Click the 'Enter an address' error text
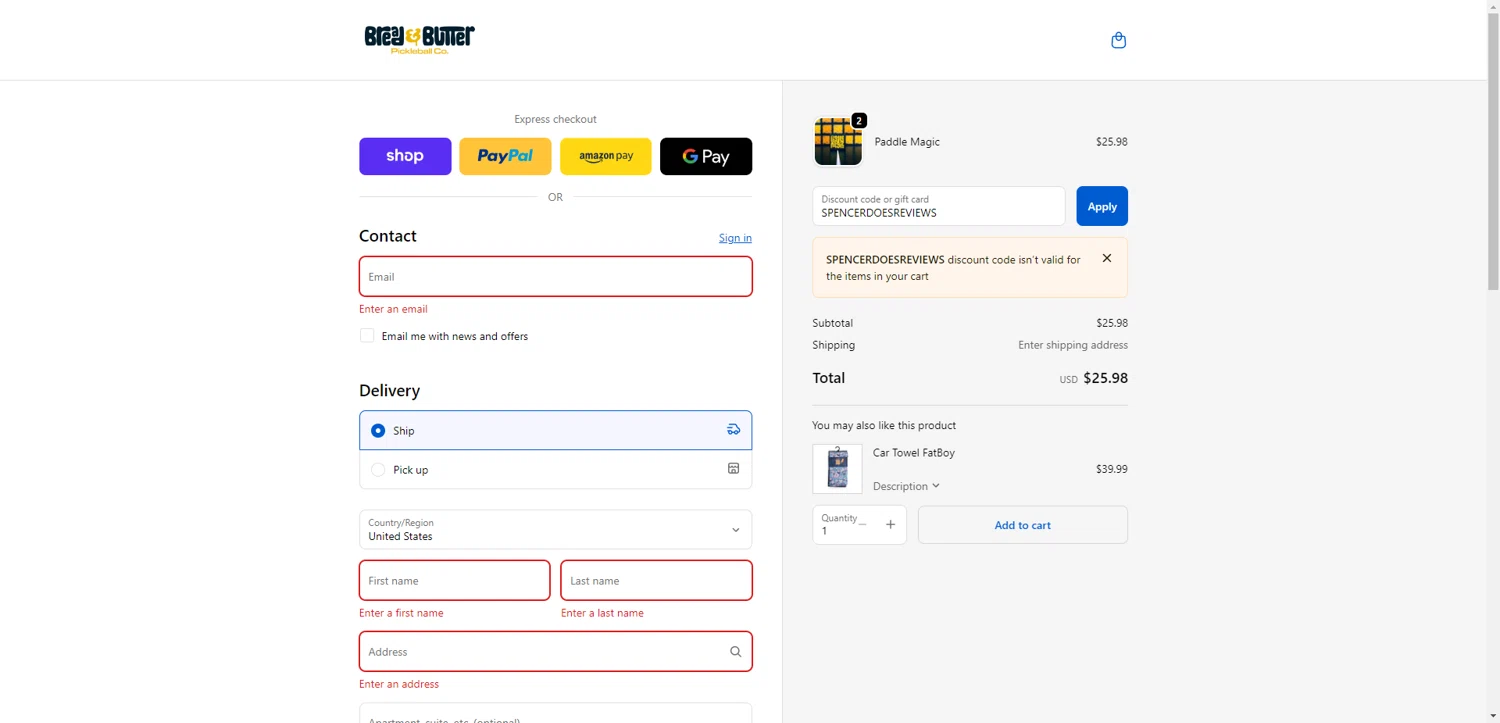The height and width of the screenshot is (723, 1500). click(x=399, y=684)
